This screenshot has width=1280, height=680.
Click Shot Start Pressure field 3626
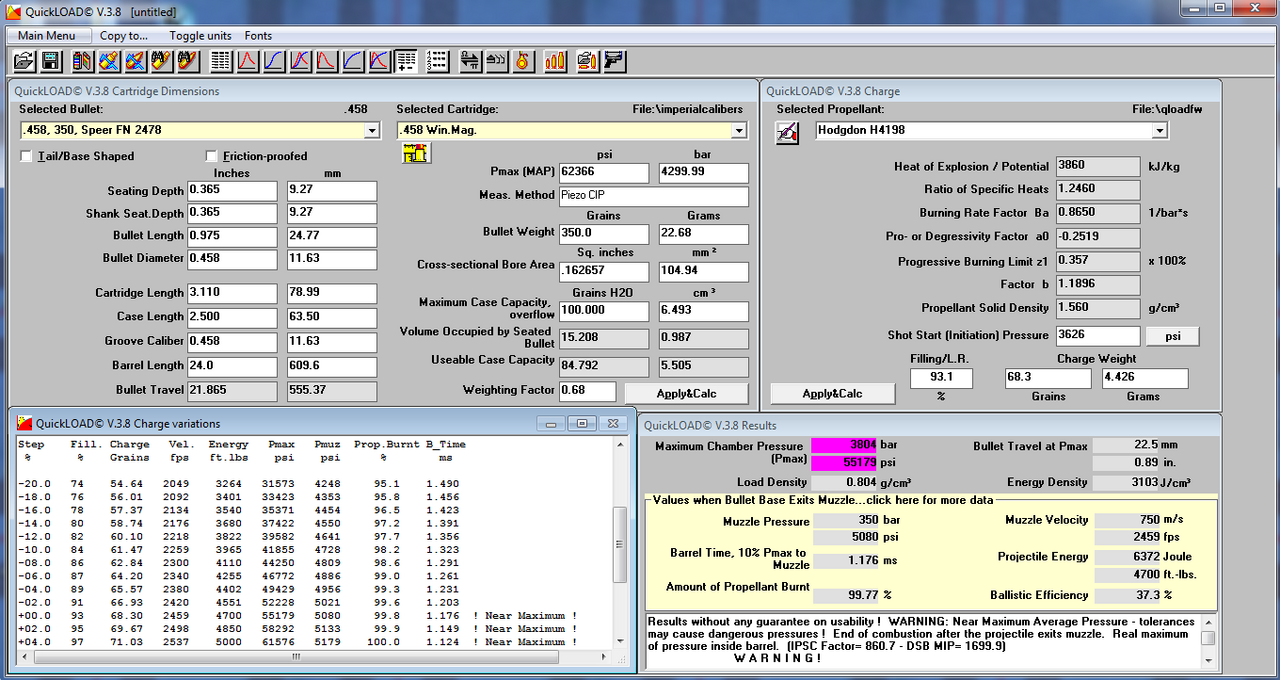click(1098, 336)
